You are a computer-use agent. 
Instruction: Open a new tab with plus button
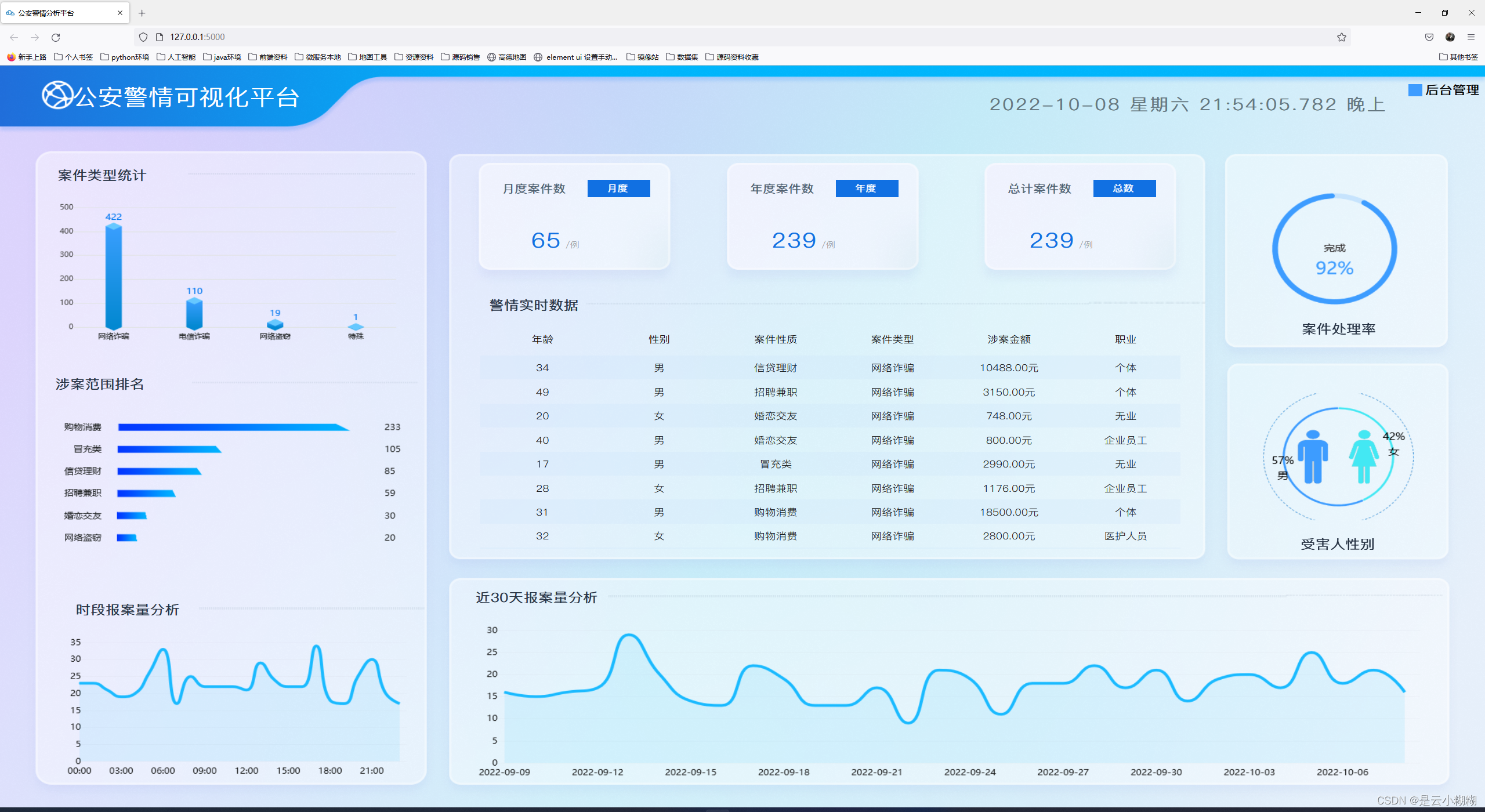coord(142,13)
